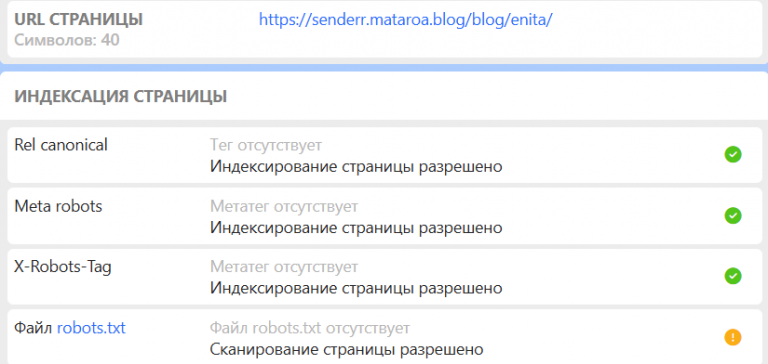Click the green checkmark in Meta robots row

(x=733, y=216)
